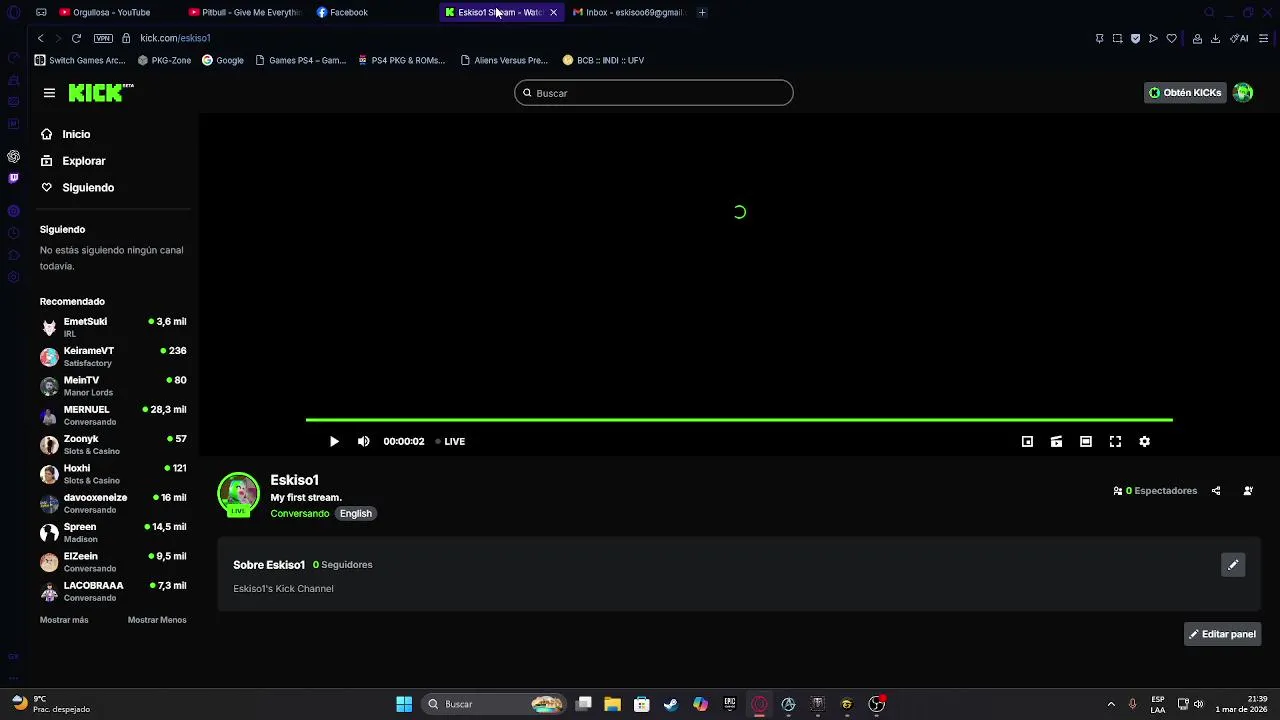Open Google bookmark
The image size is (1280, 720).
pyautogui.click(x=223, y=60)
